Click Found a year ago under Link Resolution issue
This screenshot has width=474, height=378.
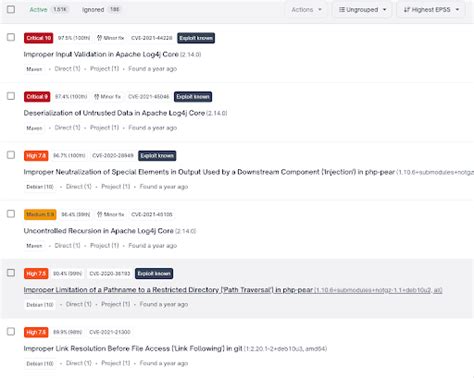pos(164,363)
